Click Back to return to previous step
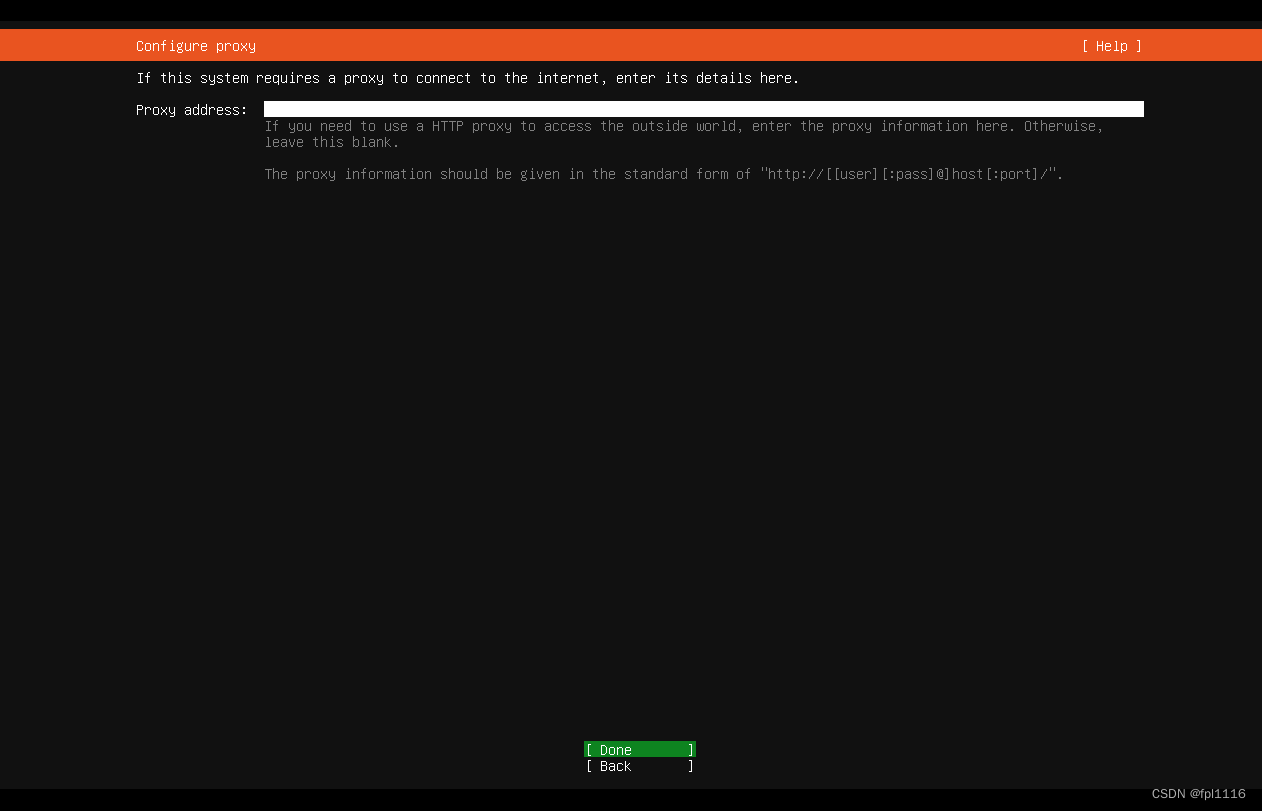 [x=639, y=766]
